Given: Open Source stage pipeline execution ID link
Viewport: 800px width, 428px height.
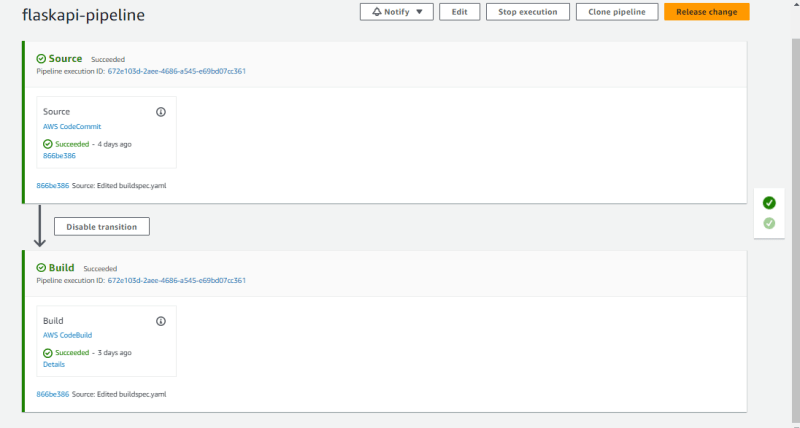Looking at the screenshot, I should (x=177, y=71).
